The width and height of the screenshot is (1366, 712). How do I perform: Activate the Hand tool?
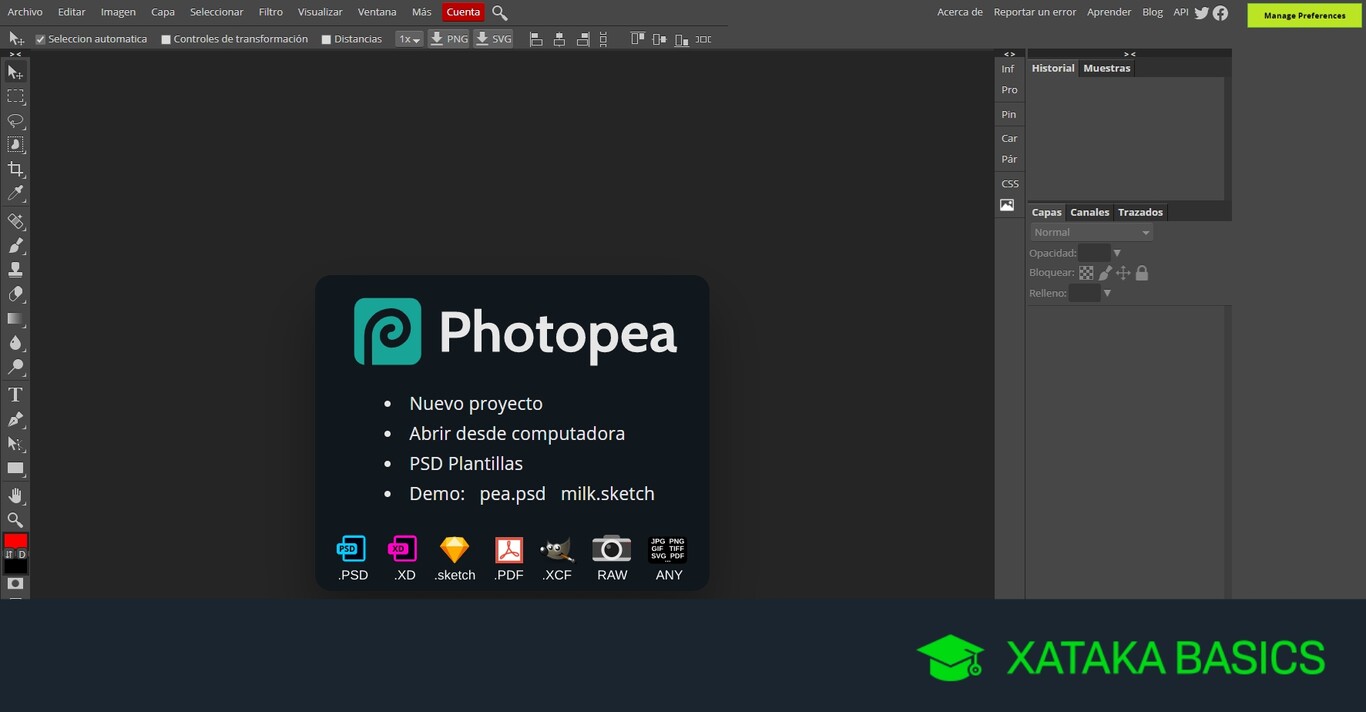point(15,496)
